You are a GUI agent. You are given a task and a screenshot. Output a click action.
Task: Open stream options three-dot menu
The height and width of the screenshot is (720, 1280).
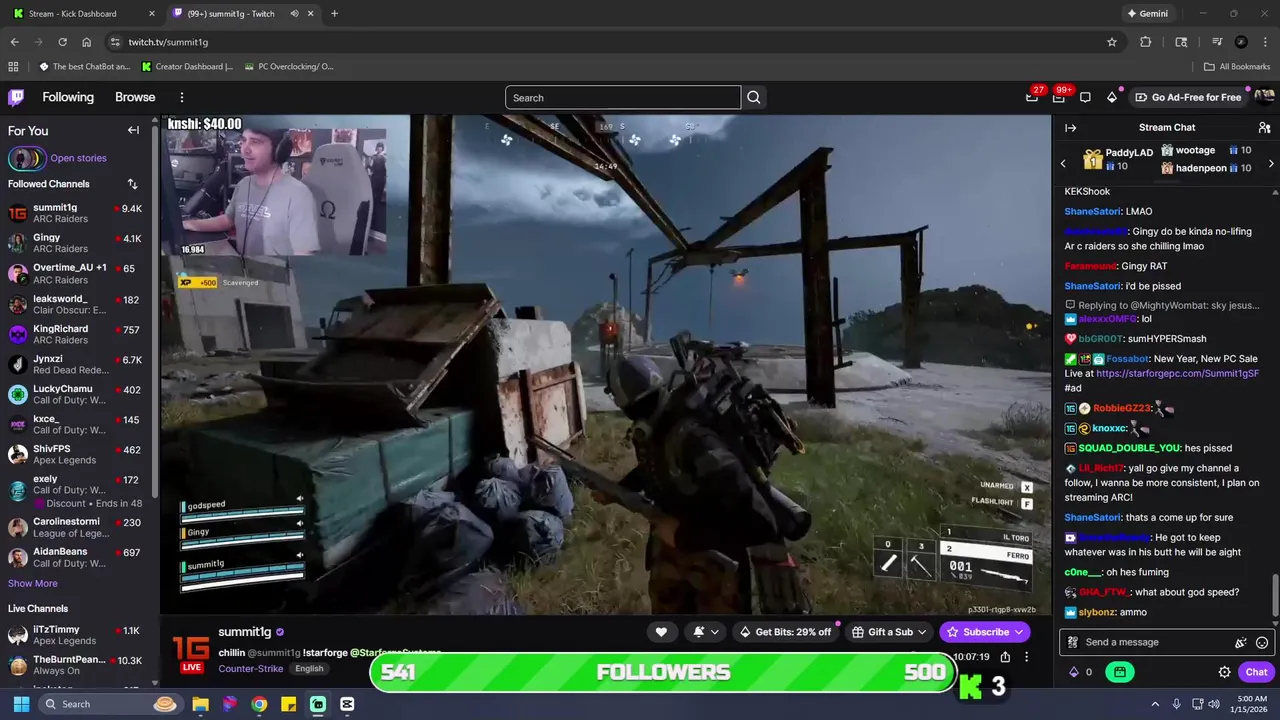(1026, 657)
